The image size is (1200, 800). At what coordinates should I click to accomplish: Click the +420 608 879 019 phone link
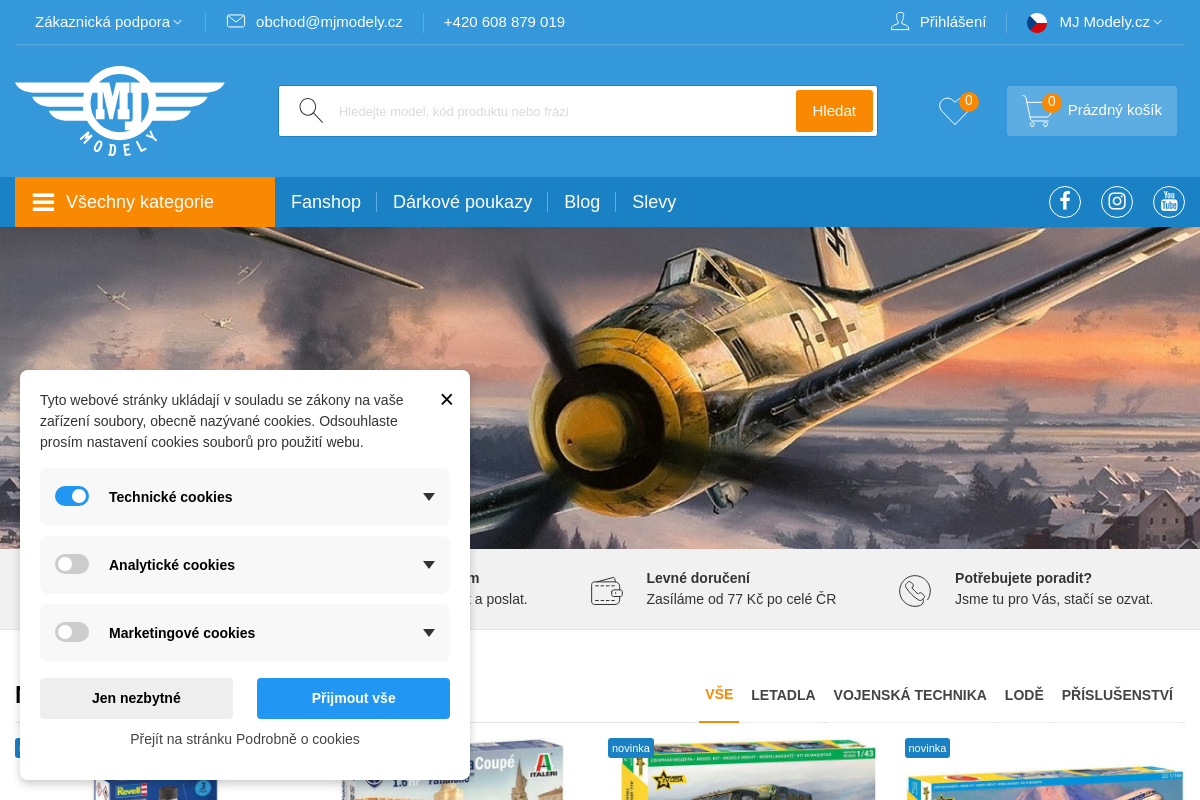(x=504, y=22)
